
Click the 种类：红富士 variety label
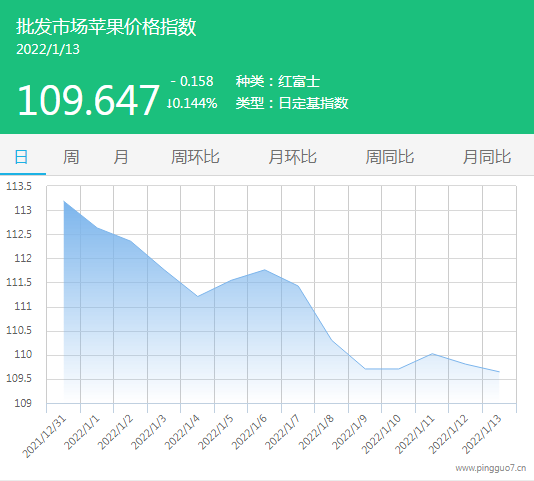(278, 81)
